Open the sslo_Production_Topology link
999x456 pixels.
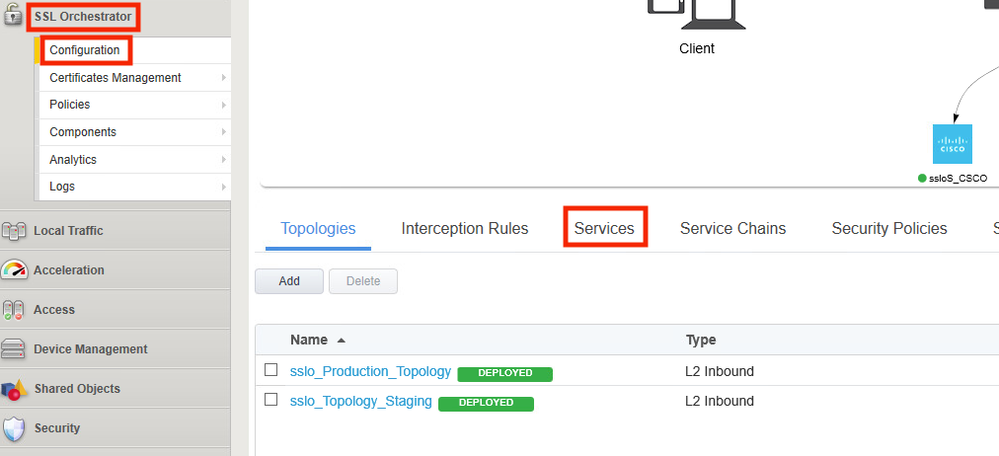(x=370, y=372)
